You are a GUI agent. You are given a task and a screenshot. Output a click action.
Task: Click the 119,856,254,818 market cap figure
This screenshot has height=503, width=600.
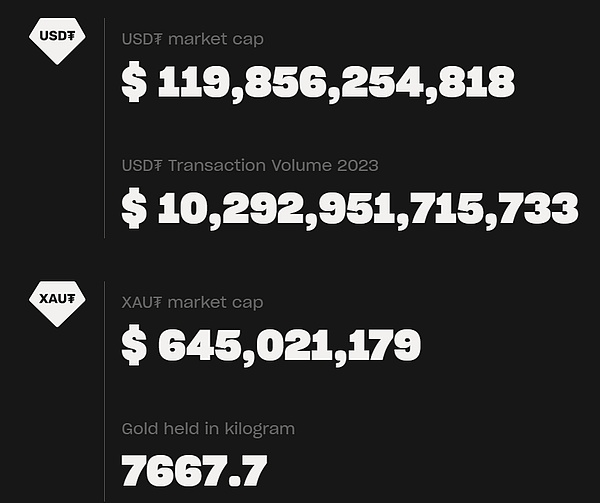point(336,83)
